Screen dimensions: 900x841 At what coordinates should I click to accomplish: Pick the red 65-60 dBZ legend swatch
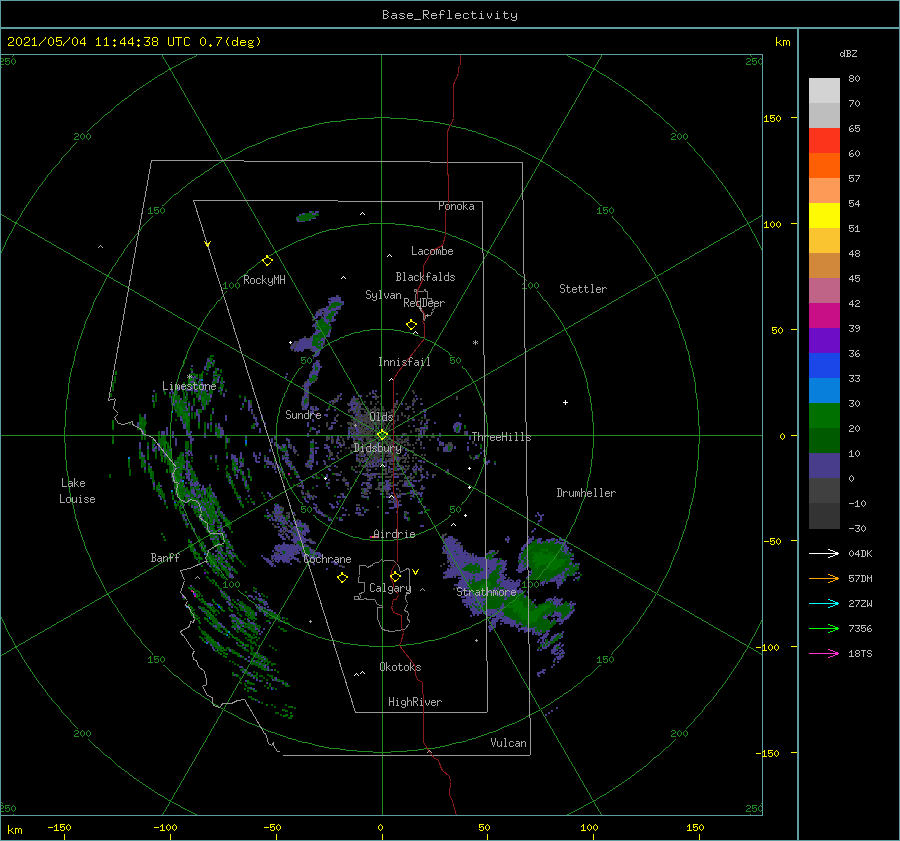[824, 141]
